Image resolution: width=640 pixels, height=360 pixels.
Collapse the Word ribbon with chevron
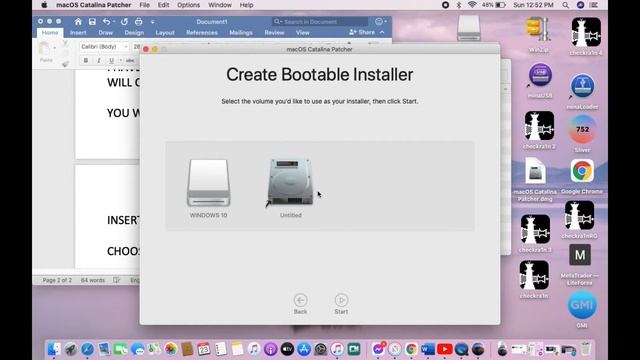[382, 32]
